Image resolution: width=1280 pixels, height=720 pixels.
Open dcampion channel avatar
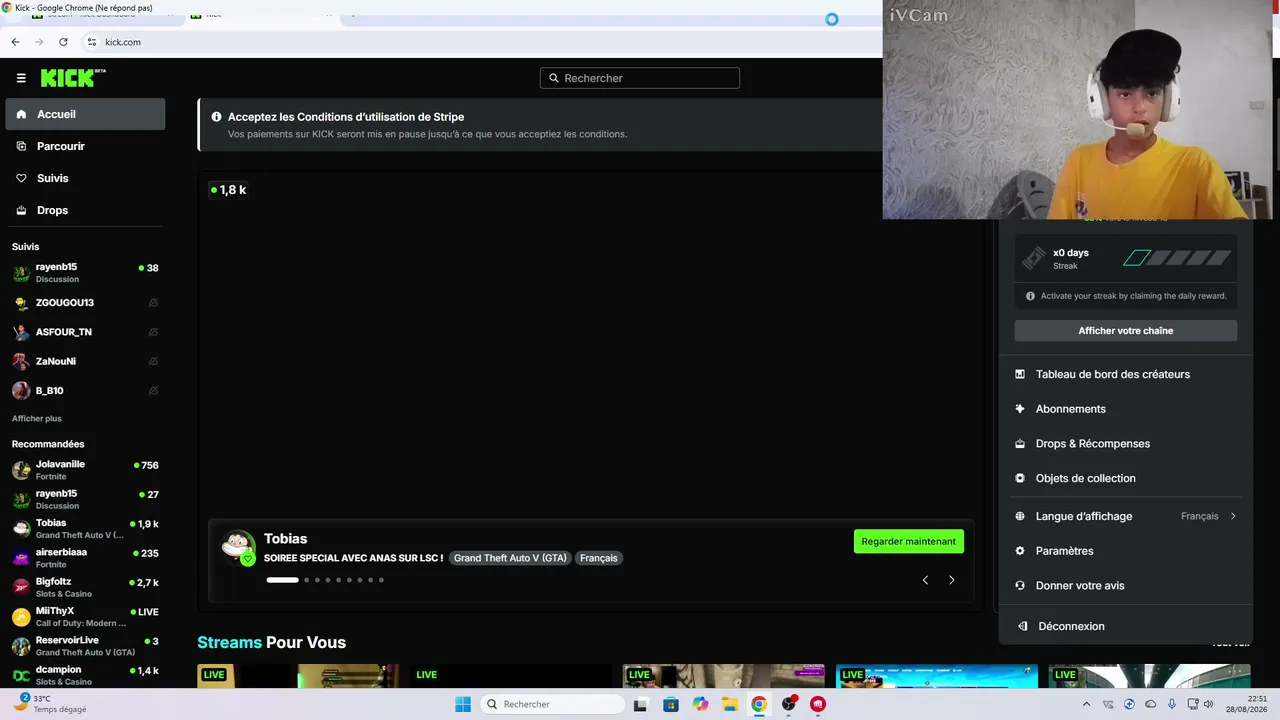point(21,675)
